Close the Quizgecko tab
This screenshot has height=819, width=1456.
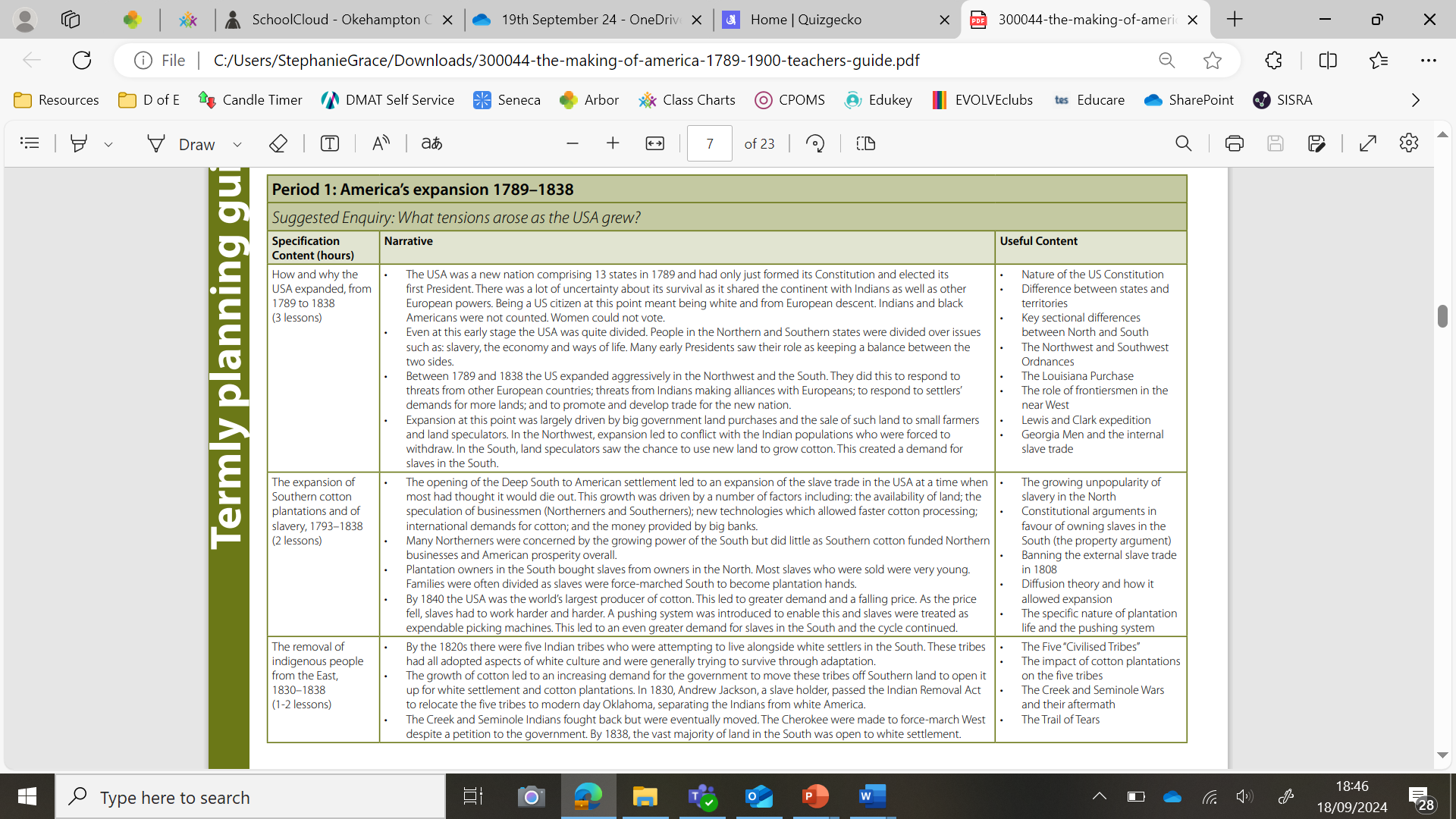coord(945,20)
